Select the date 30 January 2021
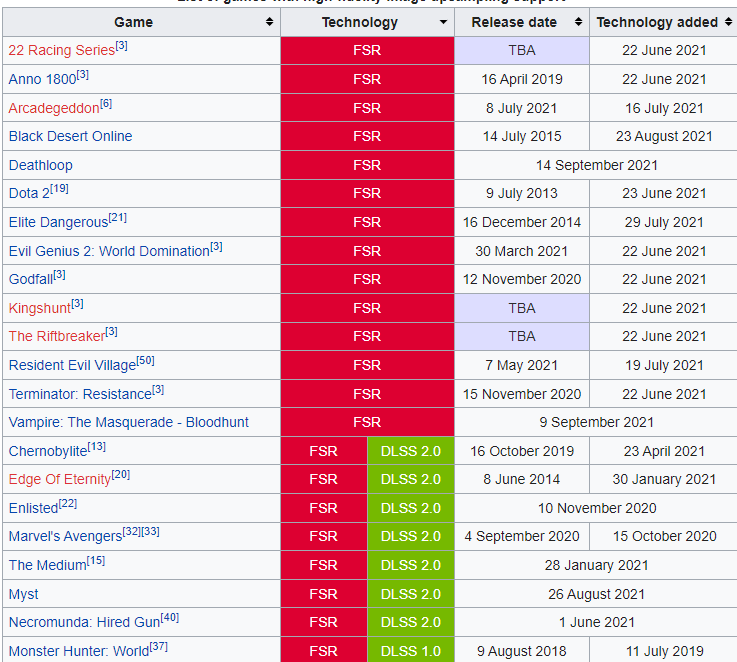This screenshot has width=737, height=662. pyautogui.click(x=664, y=479)
